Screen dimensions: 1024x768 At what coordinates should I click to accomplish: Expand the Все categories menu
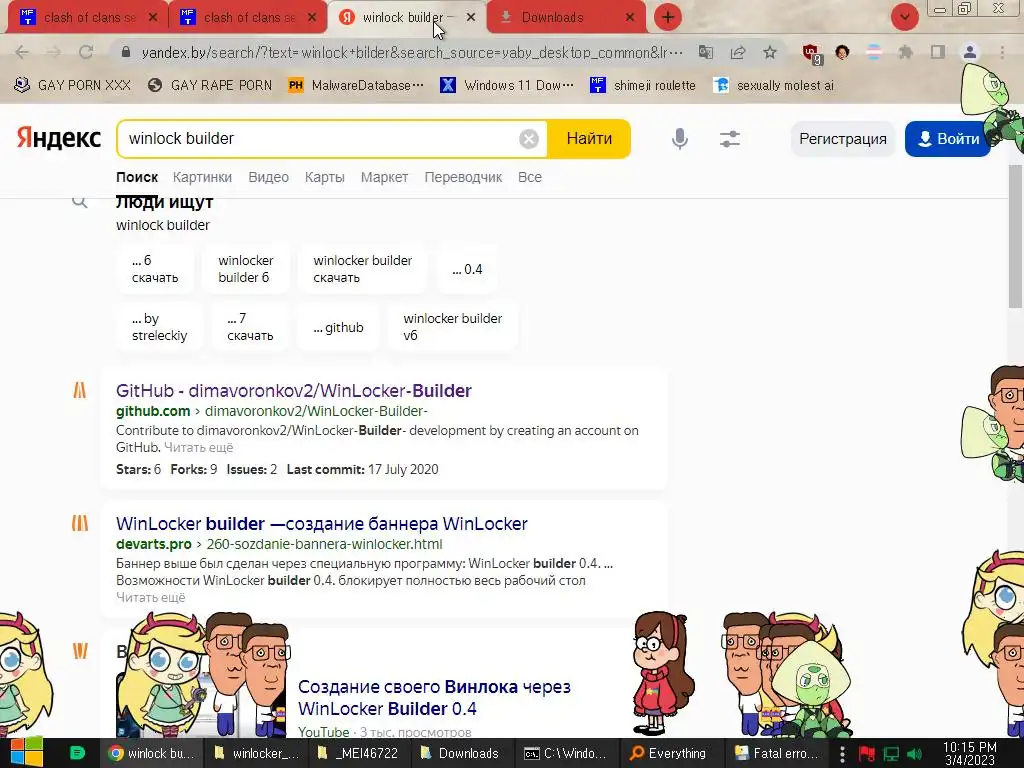coord(530,177)
